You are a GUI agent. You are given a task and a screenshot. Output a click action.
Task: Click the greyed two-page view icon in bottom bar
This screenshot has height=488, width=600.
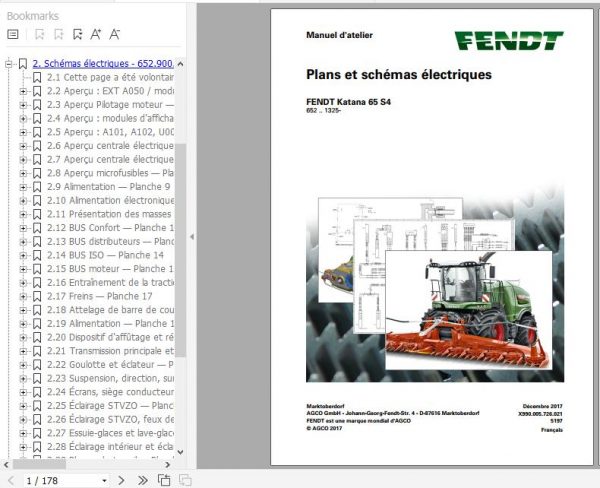[185, 480]
